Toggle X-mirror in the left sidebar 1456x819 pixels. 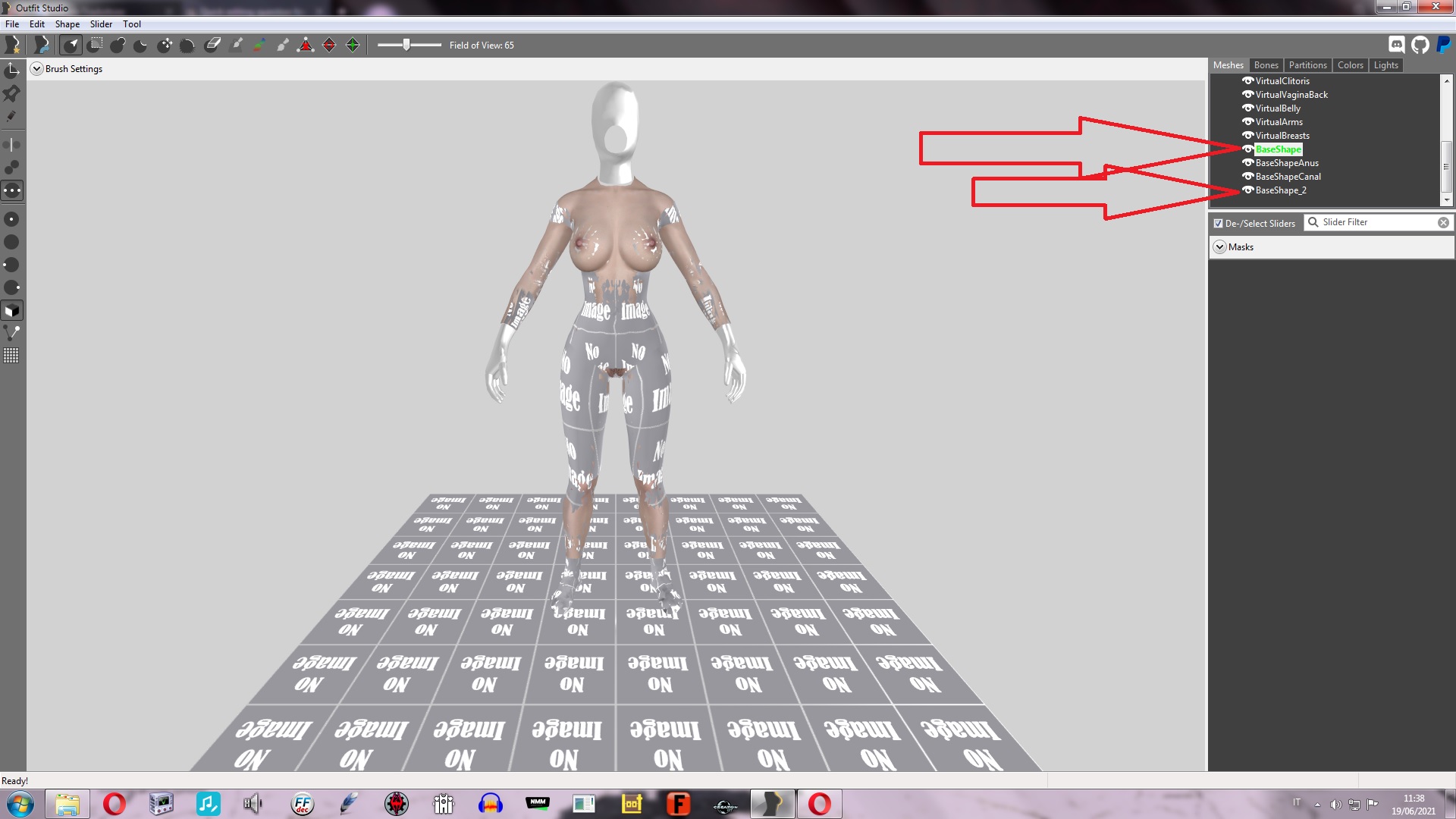tap(12, 144)
